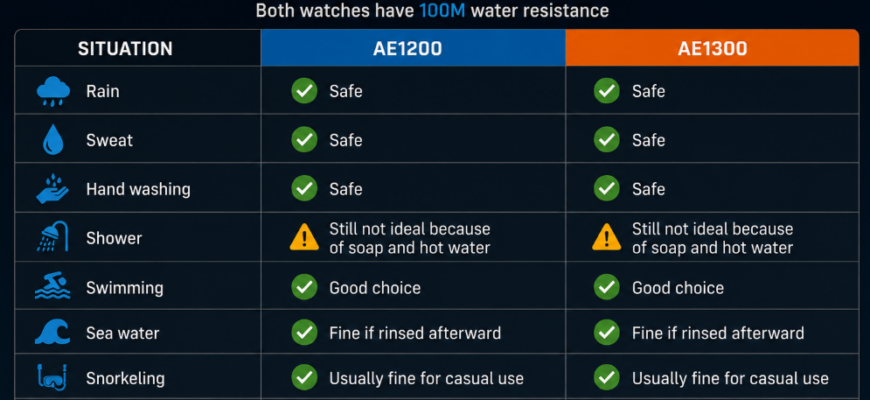Click the AE1200 rain green checkmark

click(x=305, y=91)
